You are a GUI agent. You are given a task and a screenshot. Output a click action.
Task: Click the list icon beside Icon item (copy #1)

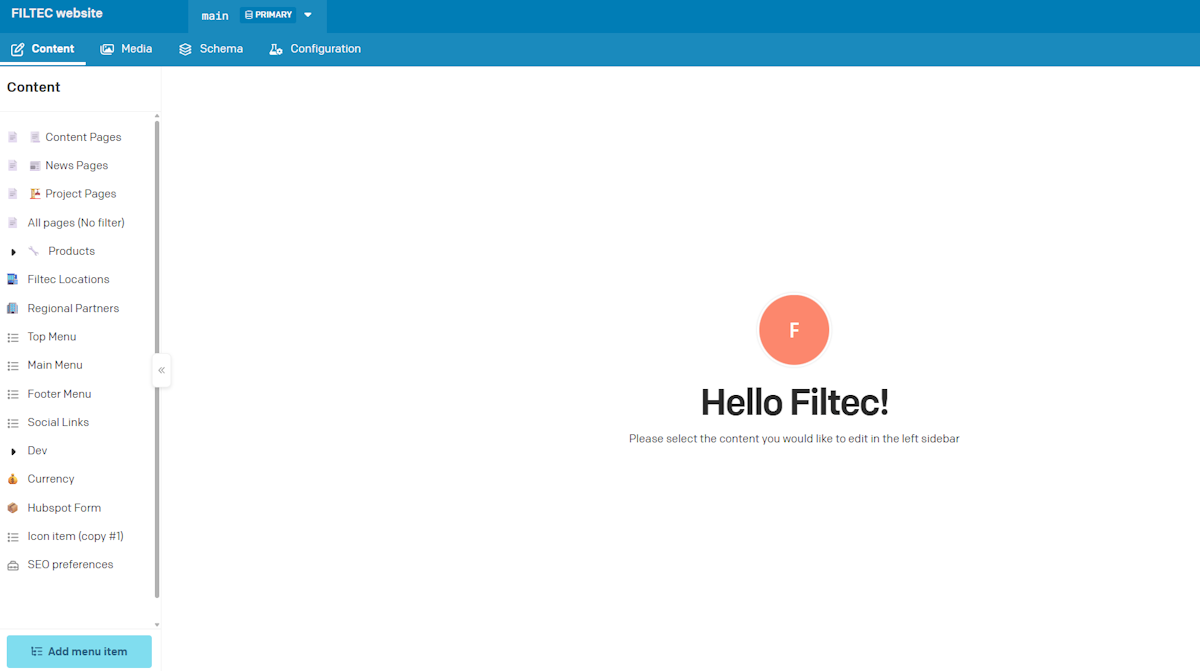tap(13, 537)
